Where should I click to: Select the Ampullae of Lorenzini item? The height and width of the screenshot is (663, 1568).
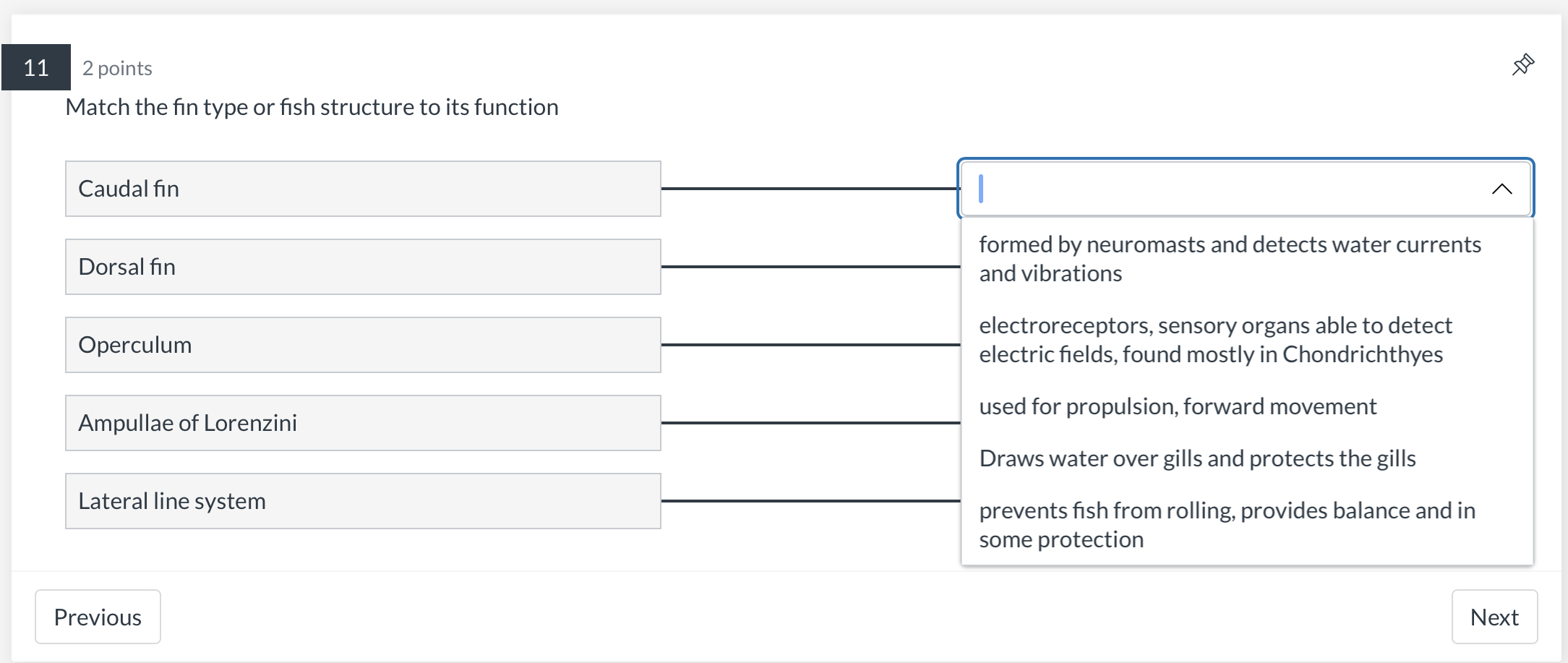tap(361, 423)
